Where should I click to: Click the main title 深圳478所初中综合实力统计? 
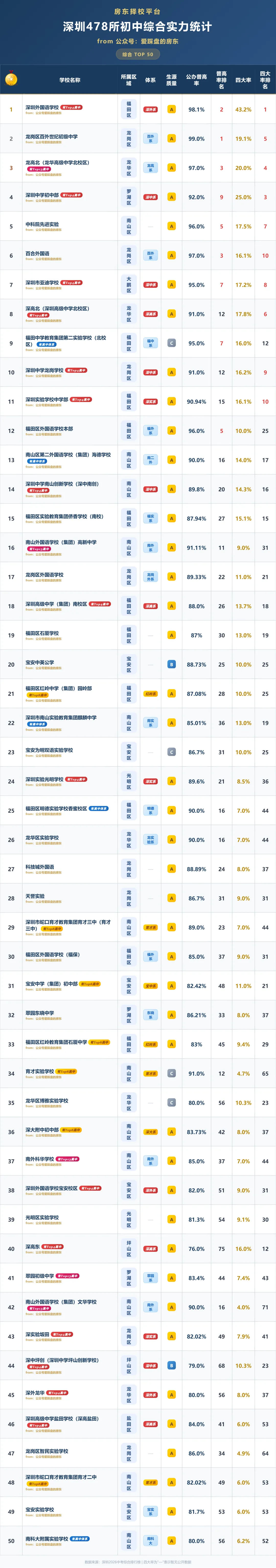(x=138, y=27)
